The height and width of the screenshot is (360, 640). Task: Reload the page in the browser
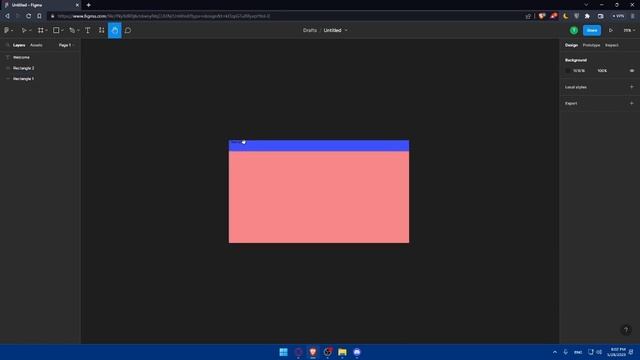point(29,16)
